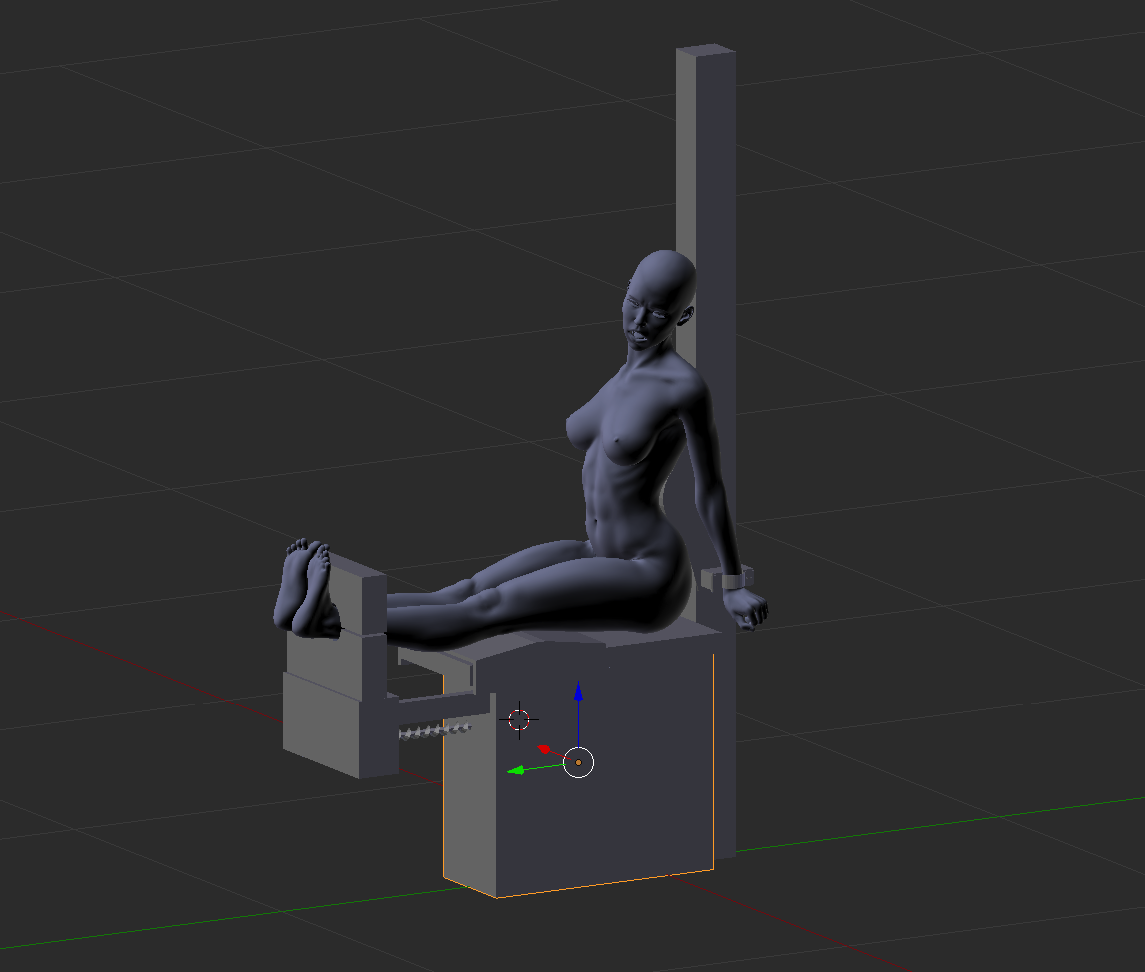The height and width of the screenshot is (972, 1145).
Task: Click the white circle at manipulator center
Action: coord(579,762)
